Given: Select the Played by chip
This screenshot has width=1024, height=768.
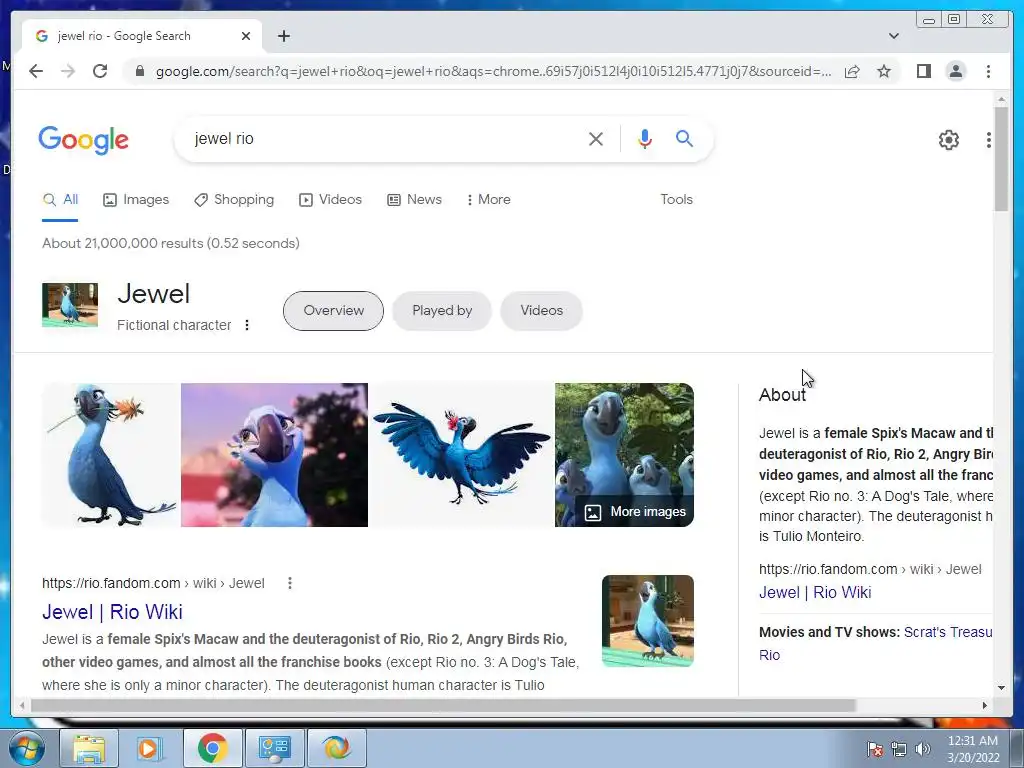Looking at the screenshot, I should (441, 311).
